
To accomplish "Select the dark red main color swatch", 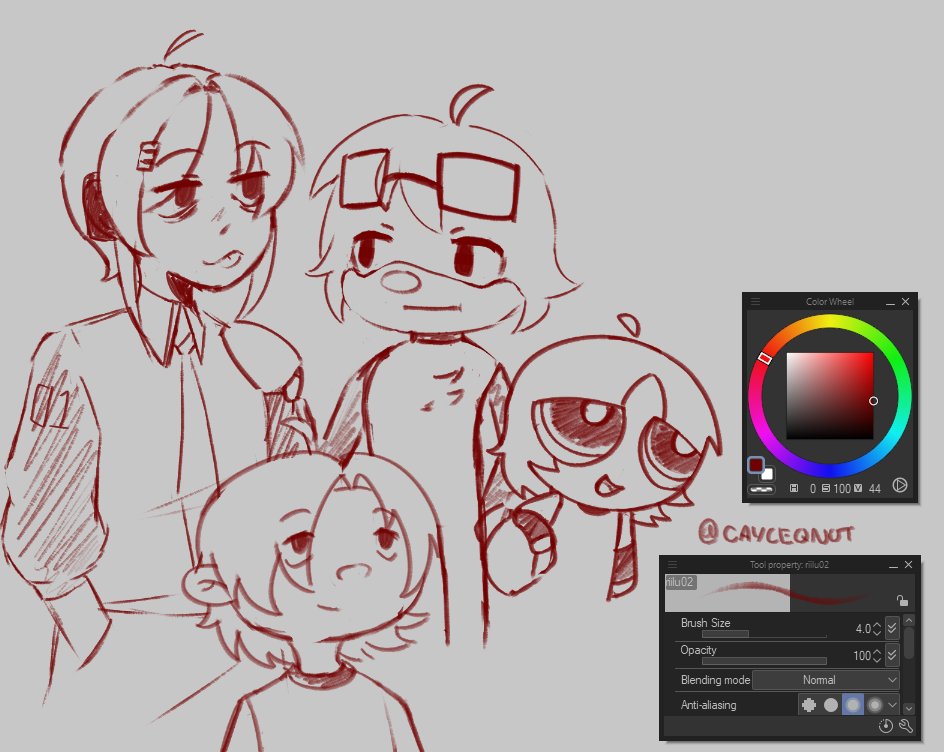I will point(756,465).
